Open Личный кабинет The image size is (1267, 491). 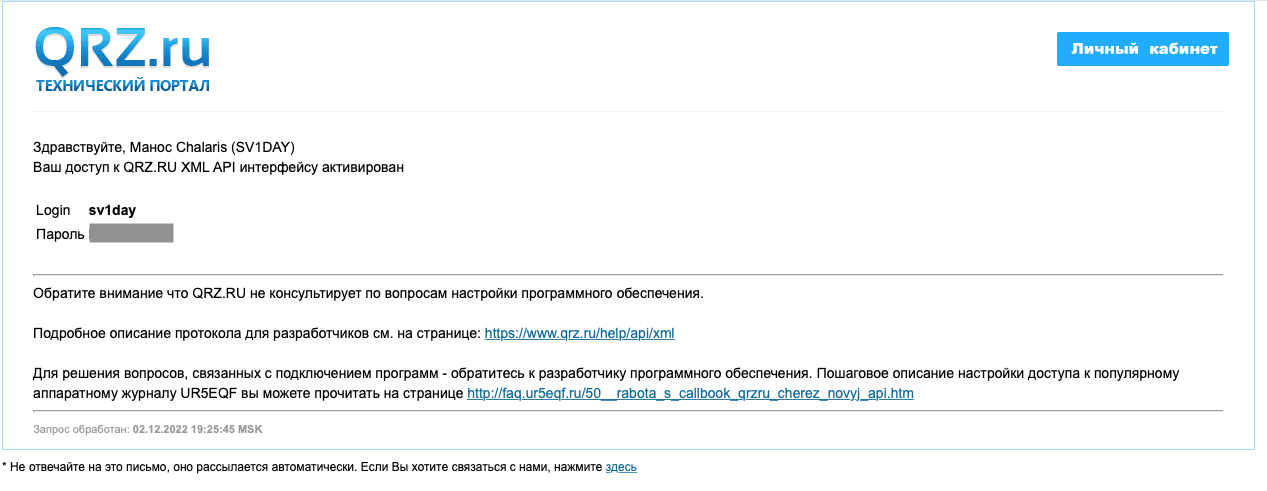(x=1142, y=49)
